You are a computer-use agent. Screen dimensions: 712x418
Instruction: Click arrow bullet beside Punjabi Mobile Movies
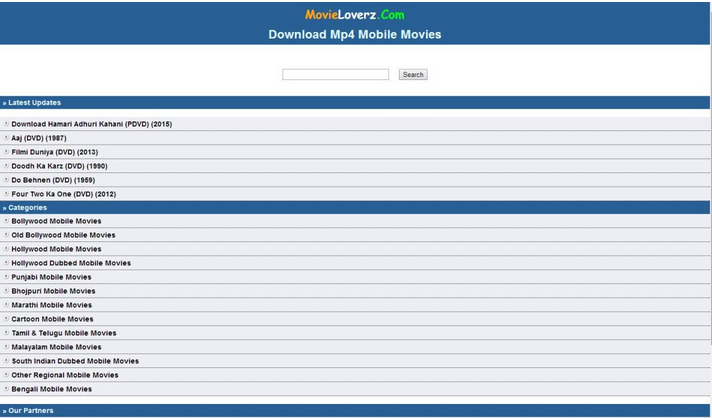(x=6, y=277)
